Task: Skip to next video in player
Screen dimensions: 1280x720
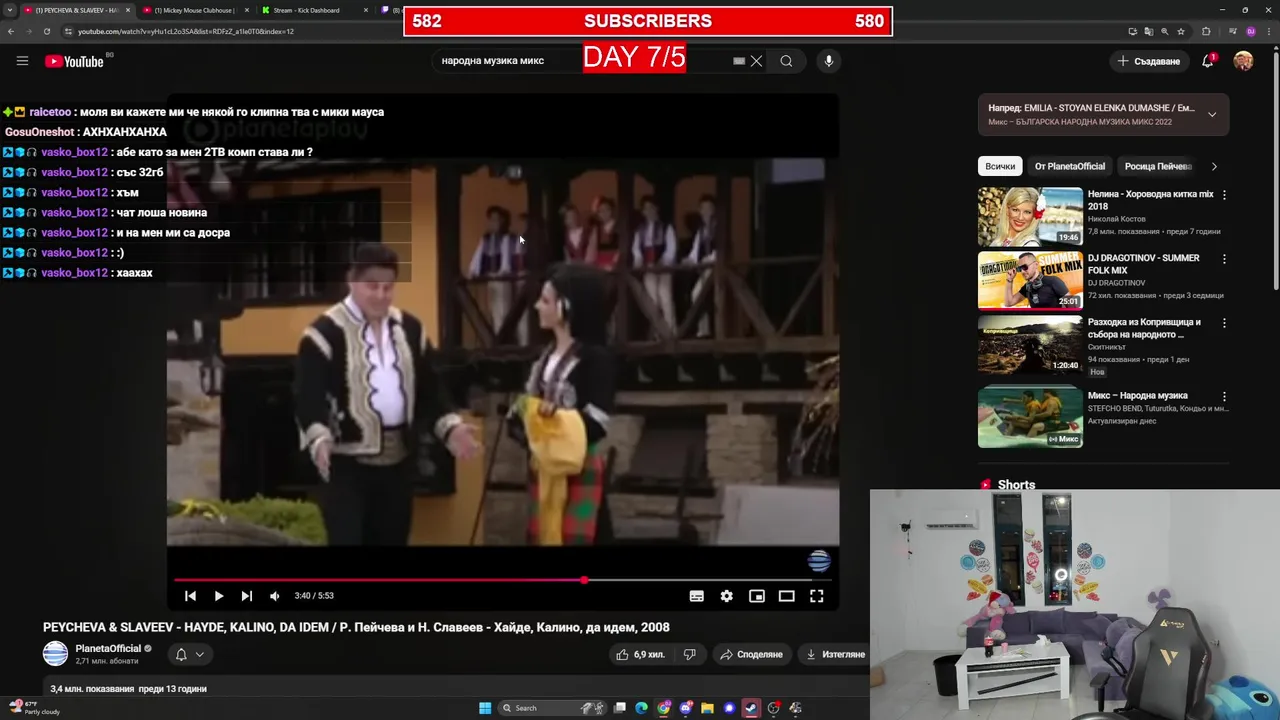Action: pos(246,596)
